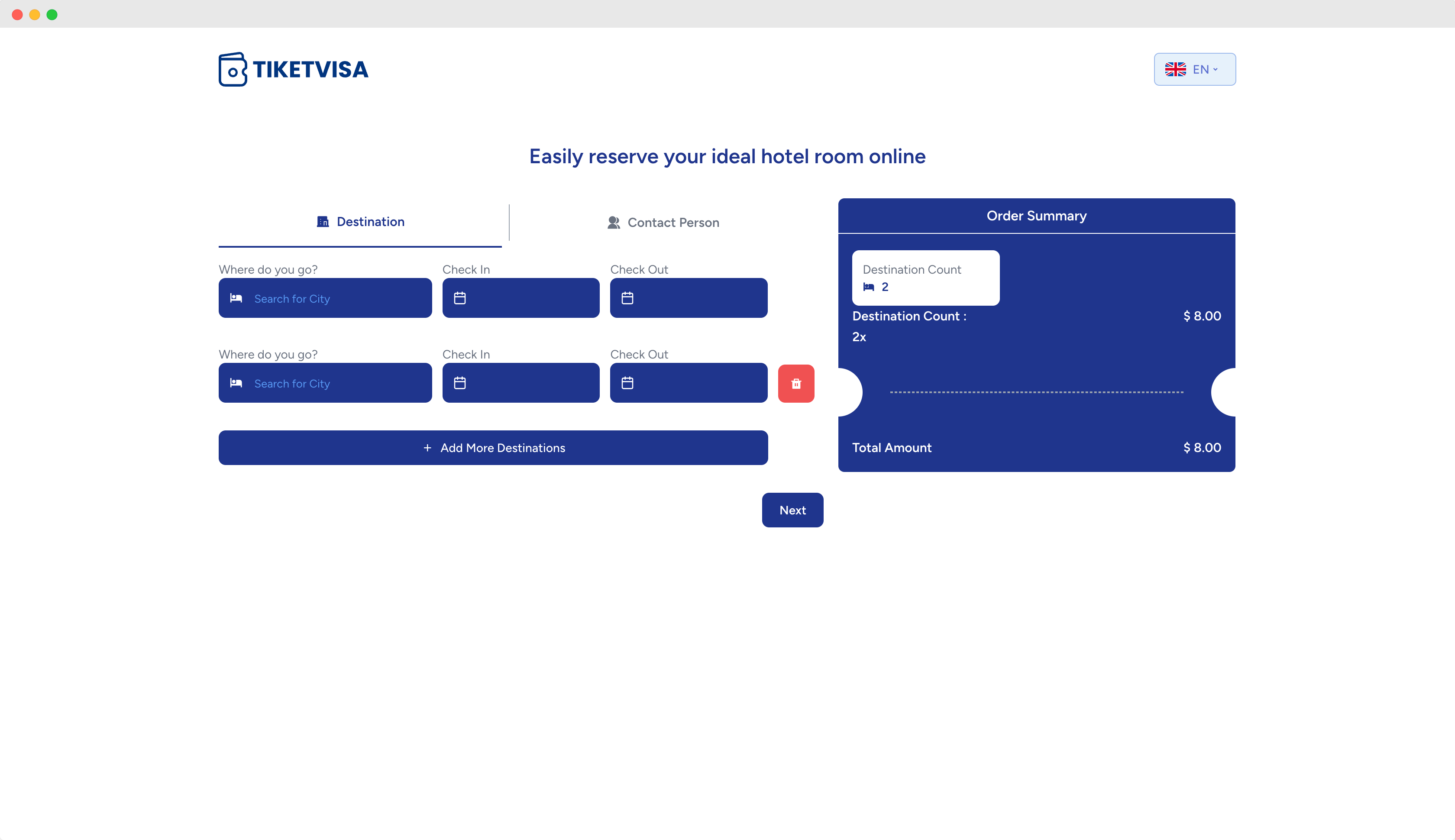1455x840 pixels.
Task: Switch to the Contact Person tab
Action: (x=663, y=223)
